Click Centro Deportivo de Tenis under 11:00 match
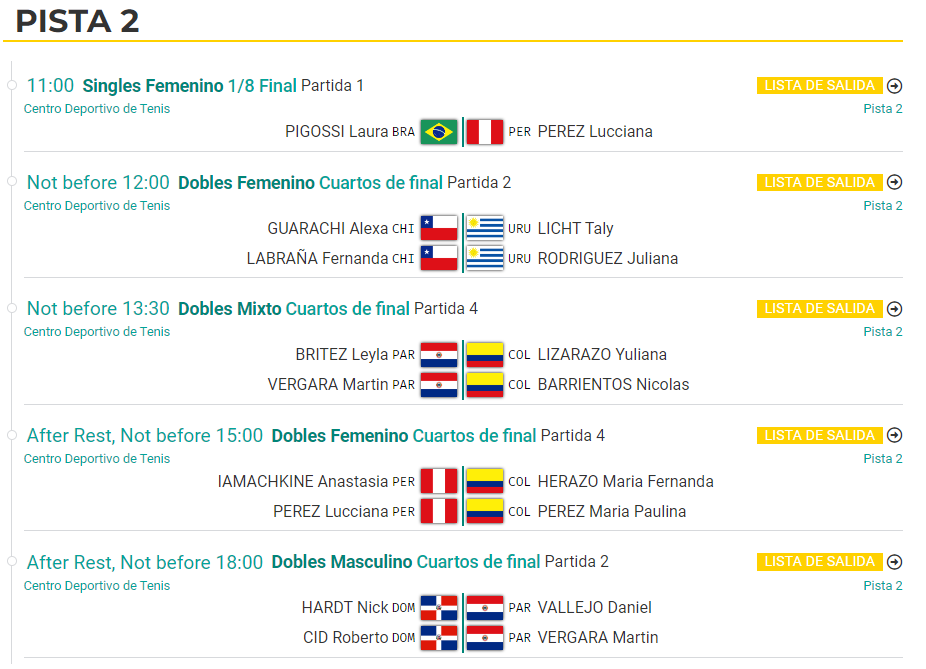 pos(97,109)
